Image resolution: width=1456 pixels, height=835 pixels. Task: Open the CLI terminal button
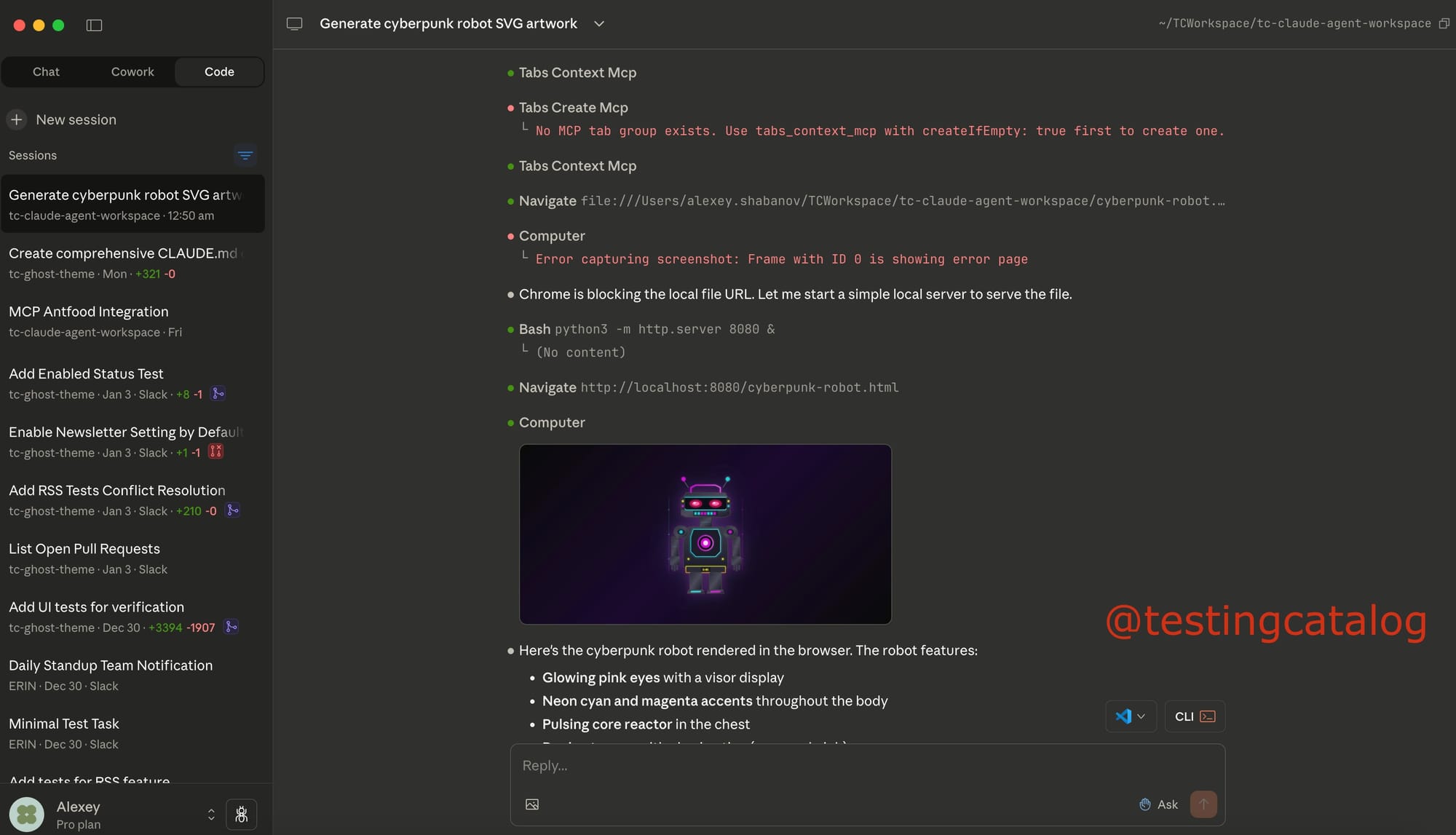click(1195, 716)
